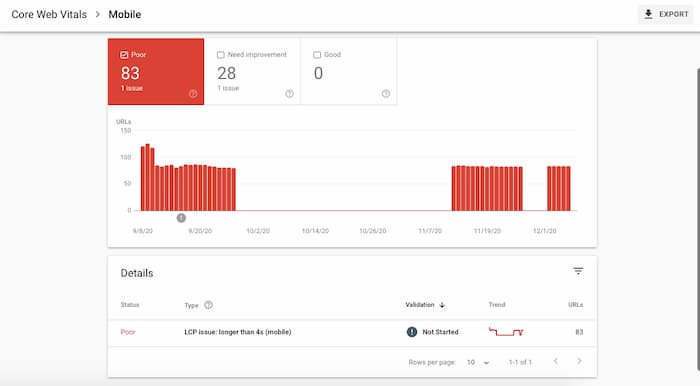Click the Status column header
700x386 pixels.
tap(130, 305)
